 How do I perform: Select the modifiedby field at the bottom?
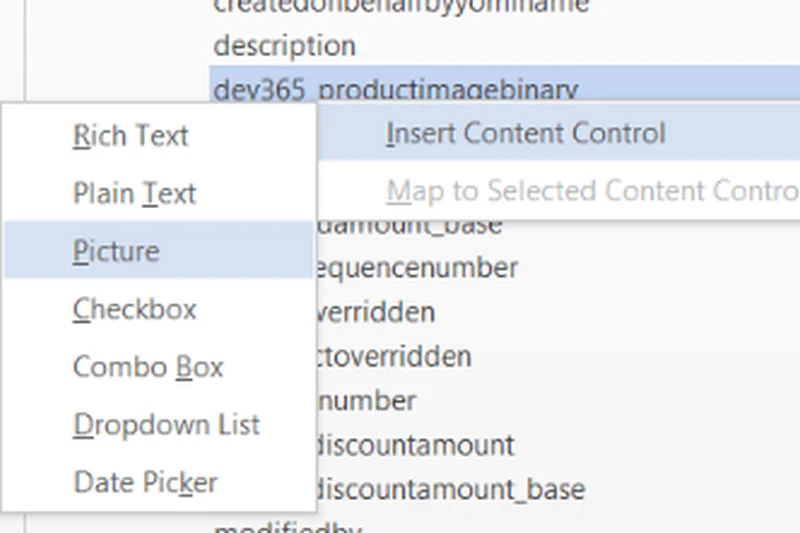click(x=288, y=526)
